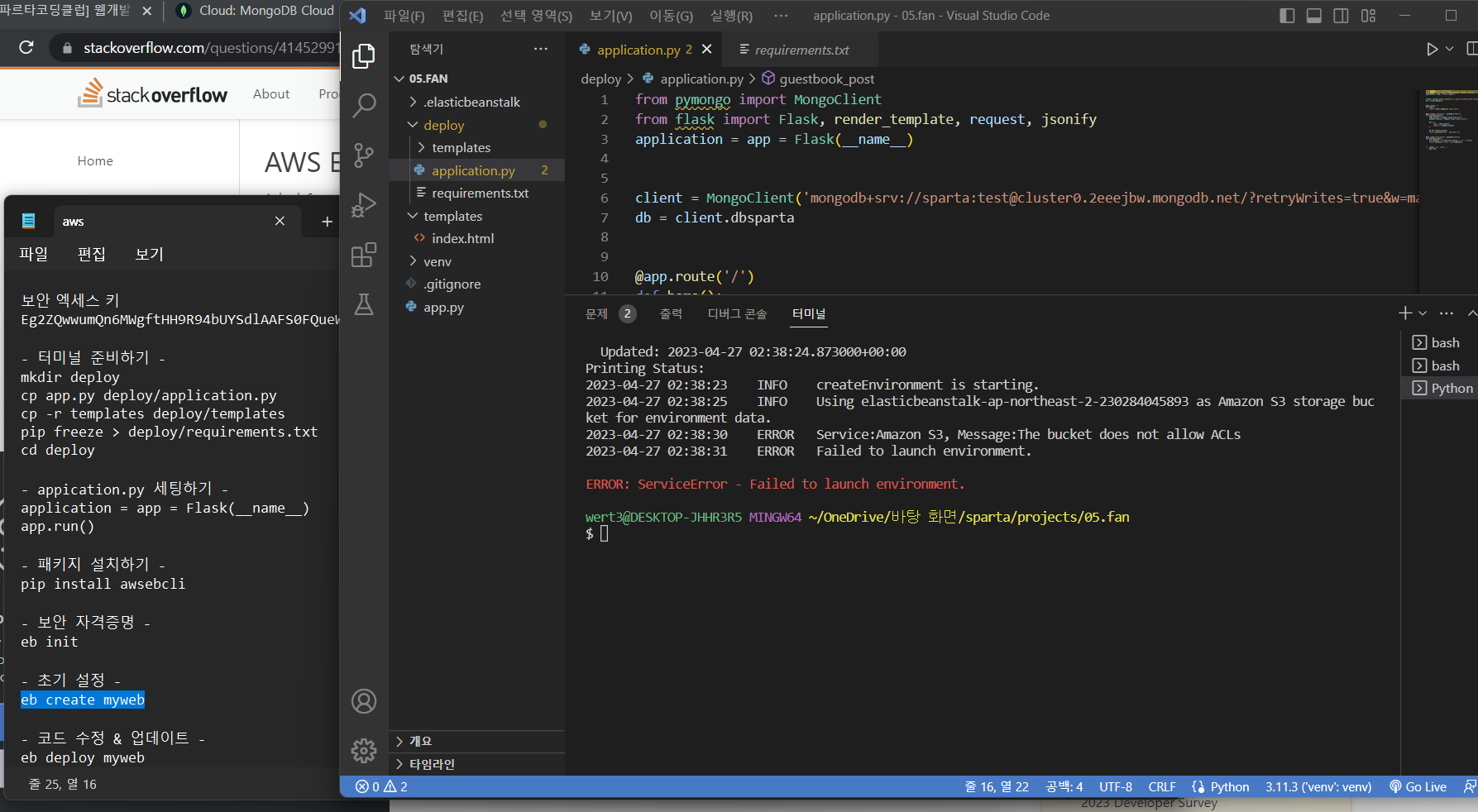The height and width of the screenshot is (812, 1478).
Task: Open 편집 menu in Notepad
Action: 91,254
